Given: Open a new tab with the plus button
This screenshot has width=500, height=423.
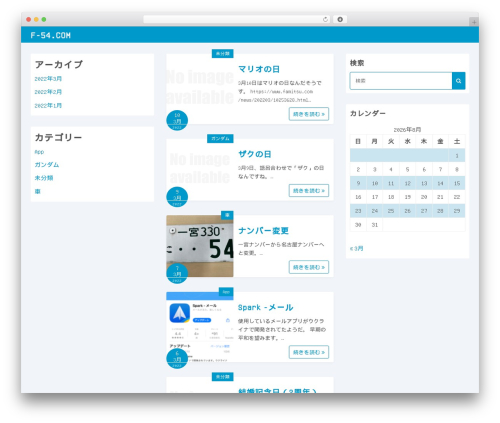Looking at the screenshot, I should click(474, 22).
